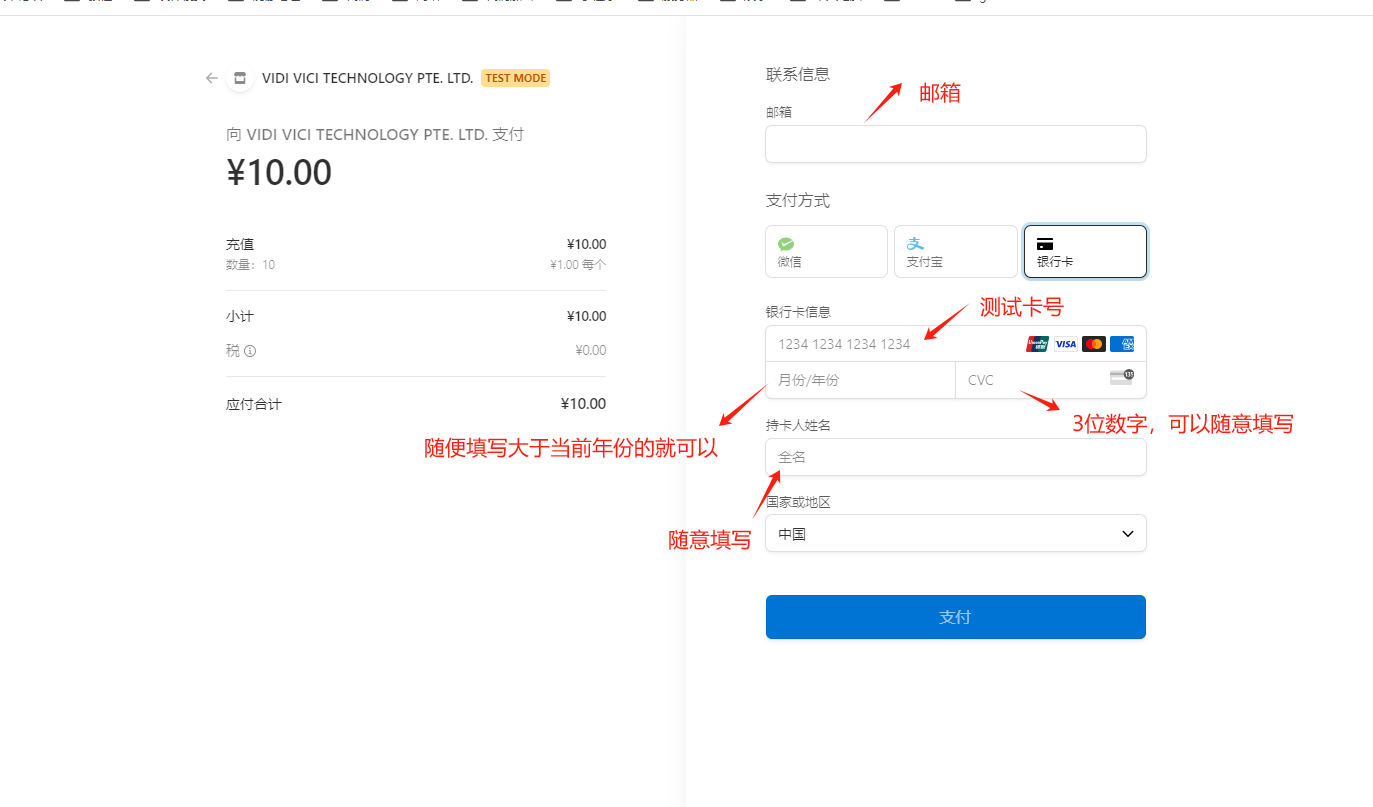Click the CVC input field
The width and height of the screenshot is (1373, 807).
[1051, 380]
